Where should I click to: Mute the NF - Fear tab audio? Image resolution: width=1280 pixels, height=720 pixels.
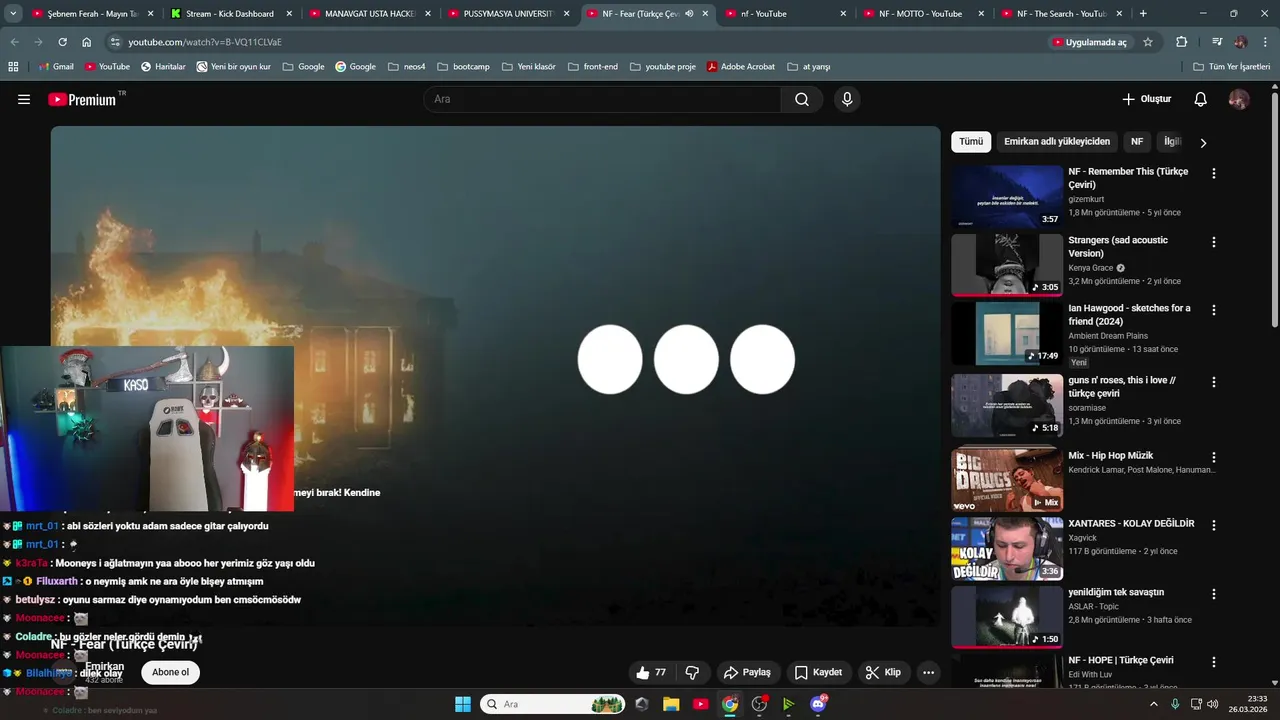(689, 14)
